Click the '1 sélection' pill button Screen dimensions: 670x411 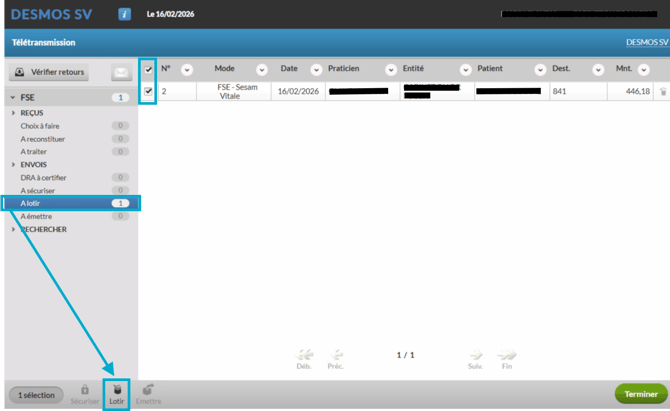34,394
